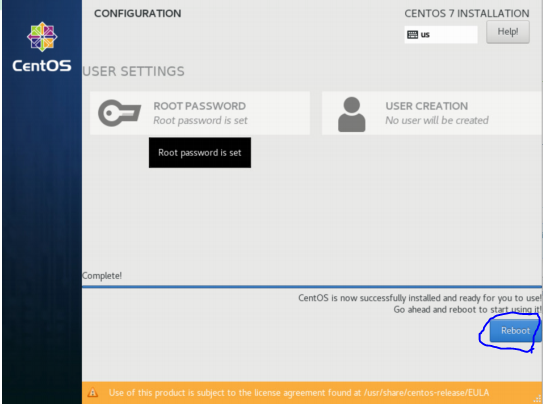Click the 'Complete!' status text
This screenshot has height=404, width=543.
(x=102, y=276)
